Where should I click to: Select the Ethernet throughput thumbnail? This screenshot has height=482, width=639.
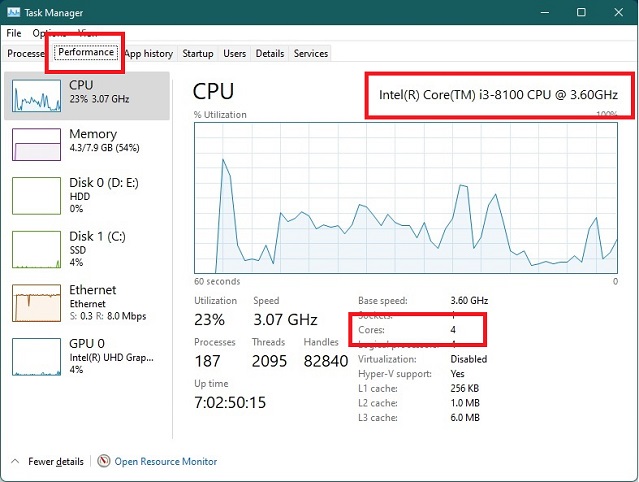[x=36, y=303]
